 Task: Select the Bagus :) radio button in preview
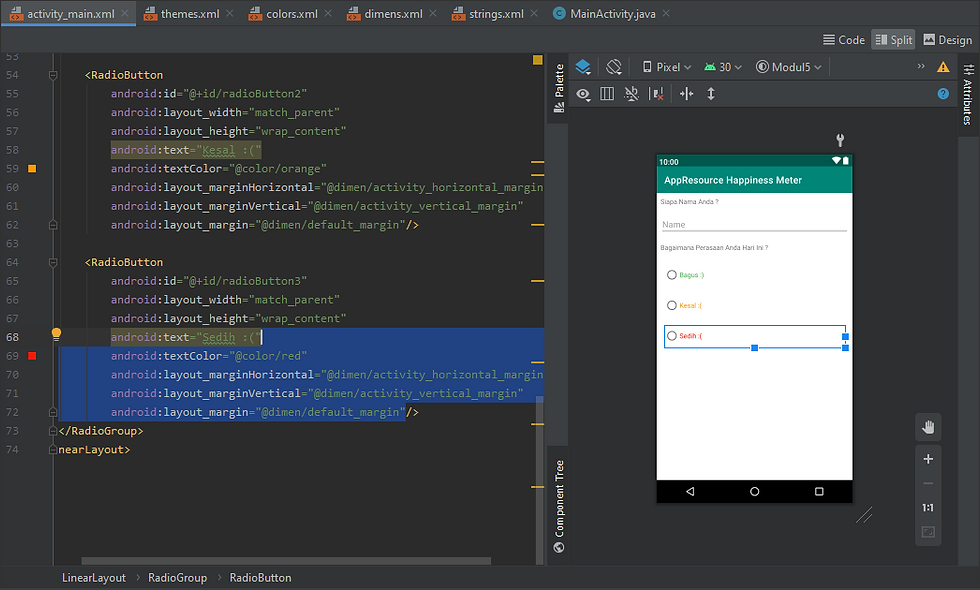tap(672, 275)
